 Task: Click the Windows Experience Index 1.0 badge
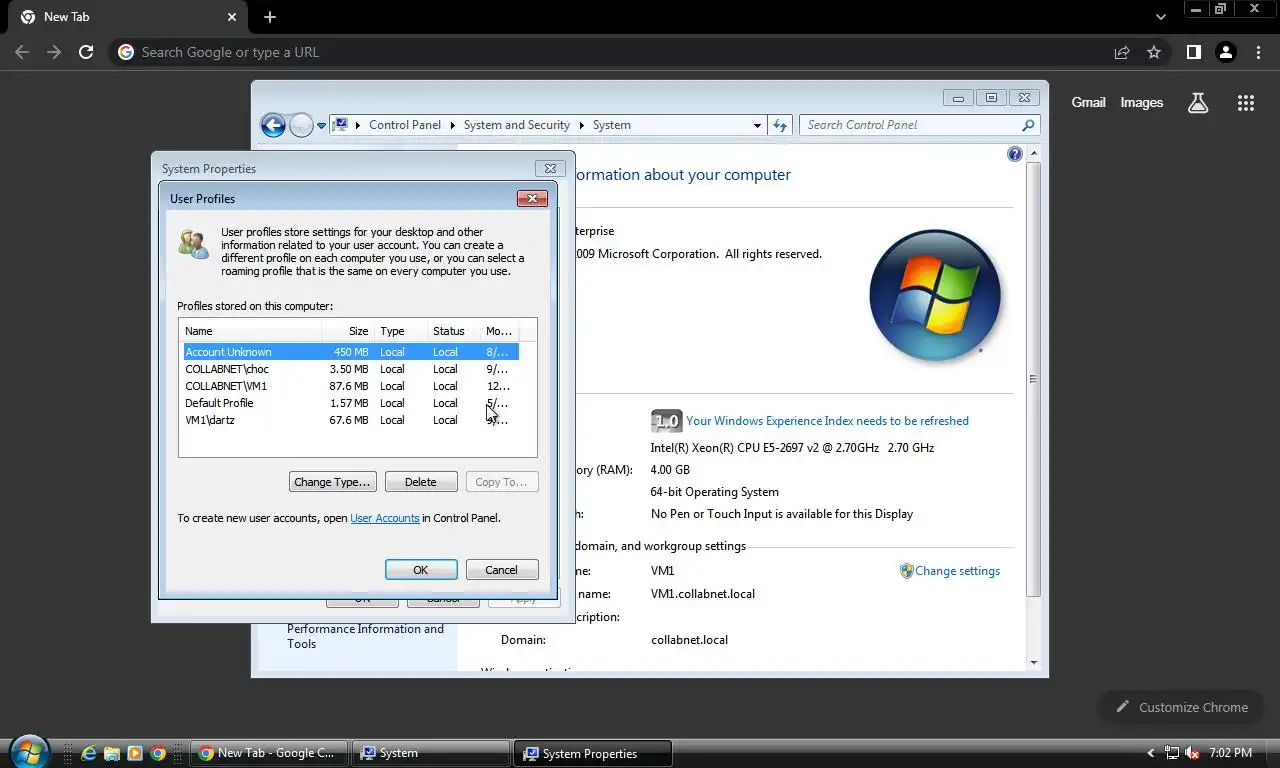tap(666, 421)
